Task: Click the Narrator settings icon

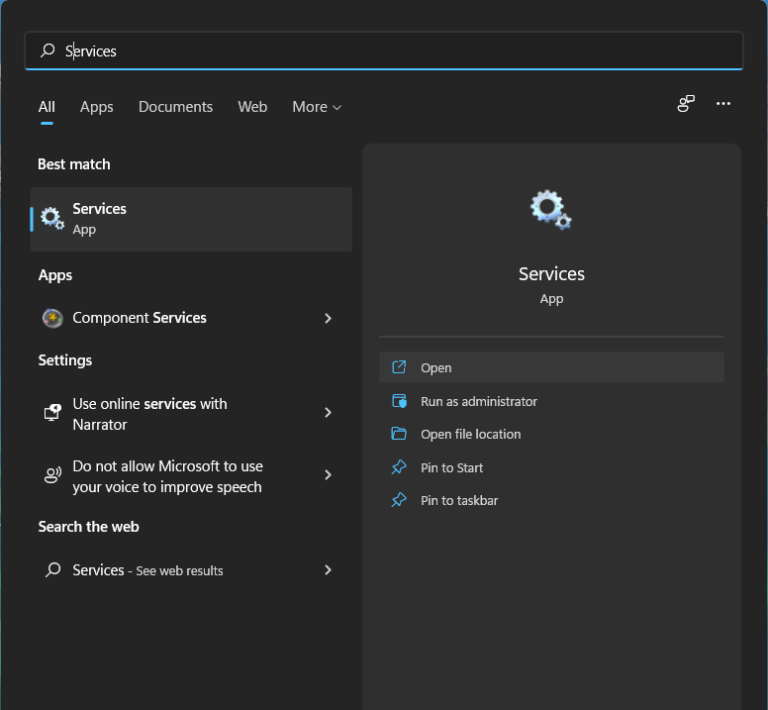Action: [52, 413]
